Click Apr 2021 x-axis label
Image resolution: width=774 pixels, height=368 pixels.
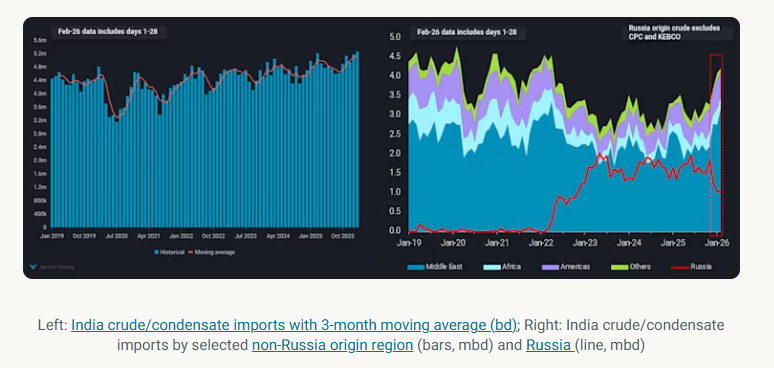[150, 236]
